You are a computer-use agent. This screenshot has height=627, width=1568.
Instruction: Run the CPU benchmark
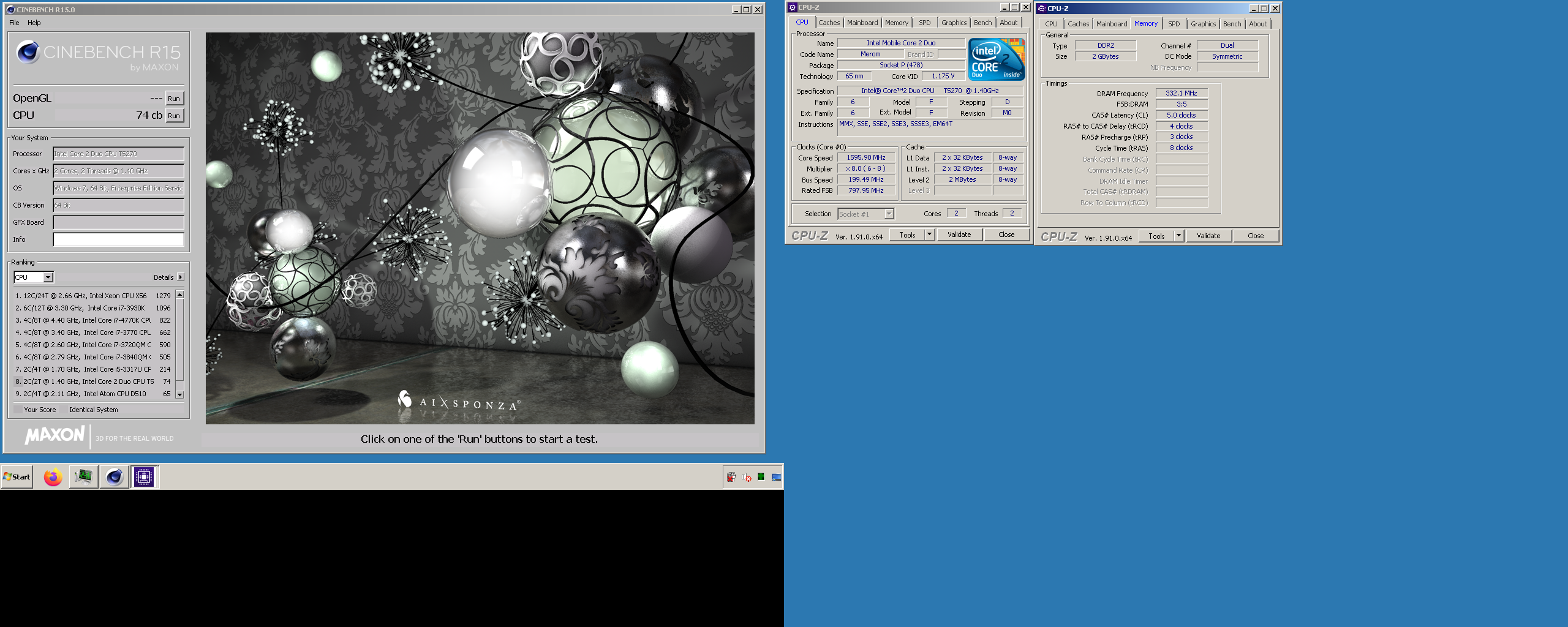[175, 116]
